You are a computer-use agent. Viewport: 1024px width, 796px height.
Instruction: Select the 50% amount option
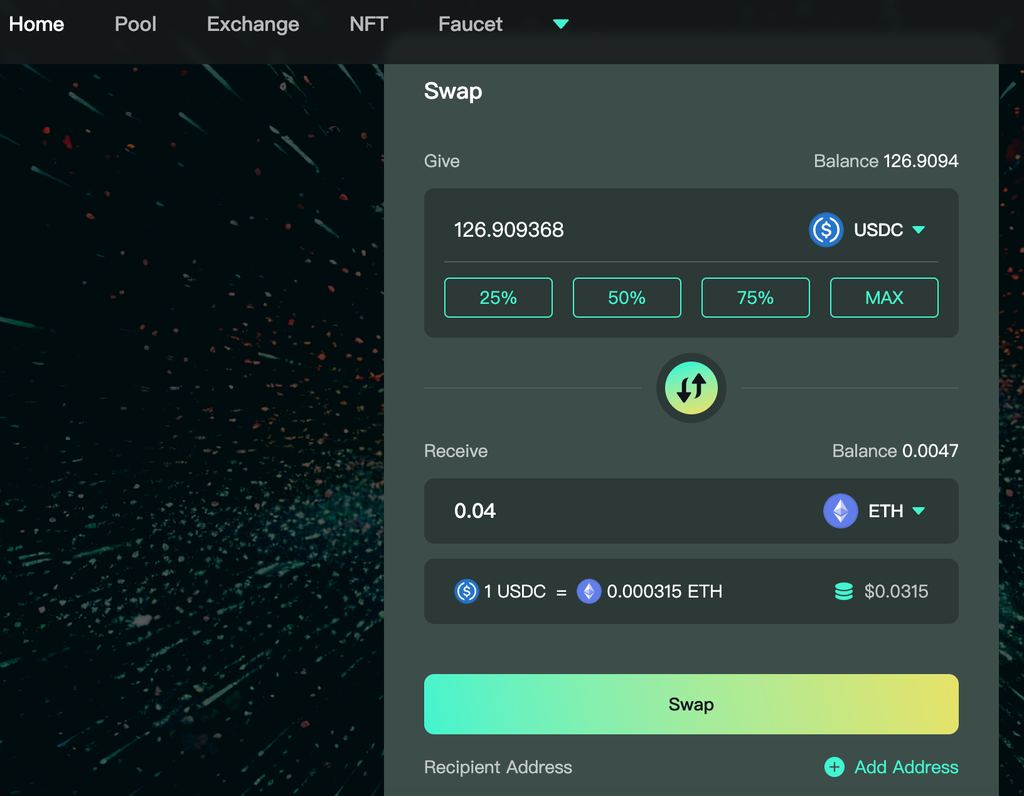(627, 298)
